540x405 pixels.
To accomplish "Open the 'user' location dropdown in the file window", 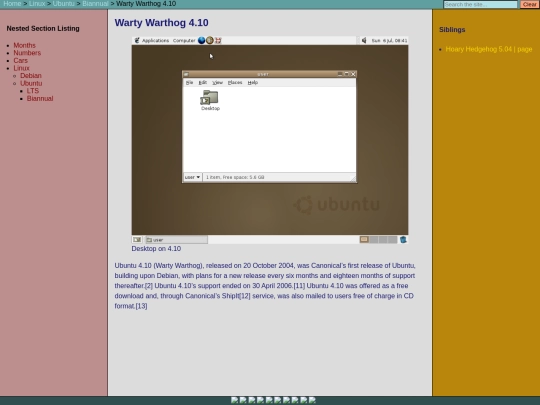I will point(192,177).
